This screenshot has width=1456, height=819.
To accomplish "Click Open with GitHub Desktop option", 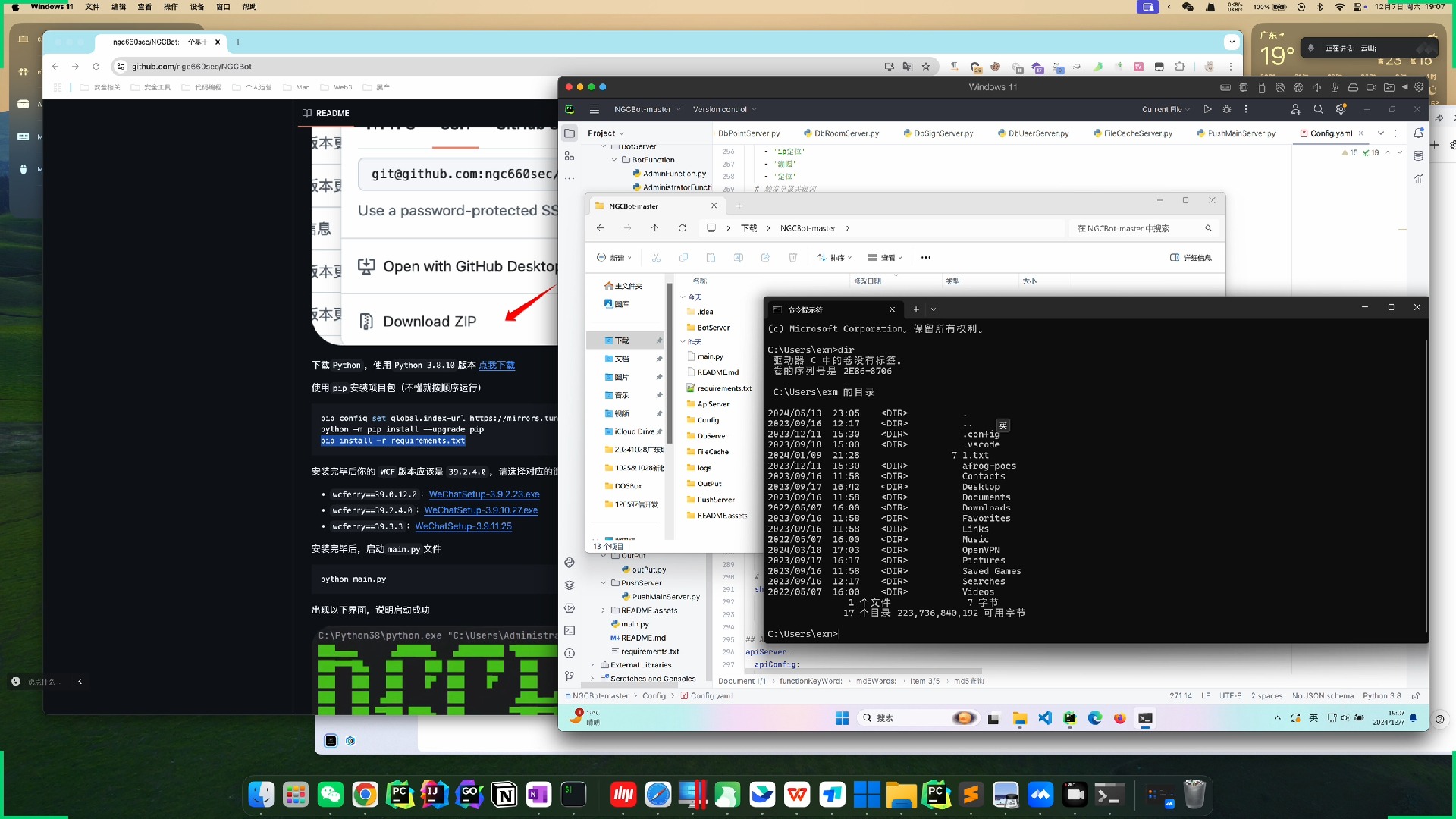I will point(457,267).
